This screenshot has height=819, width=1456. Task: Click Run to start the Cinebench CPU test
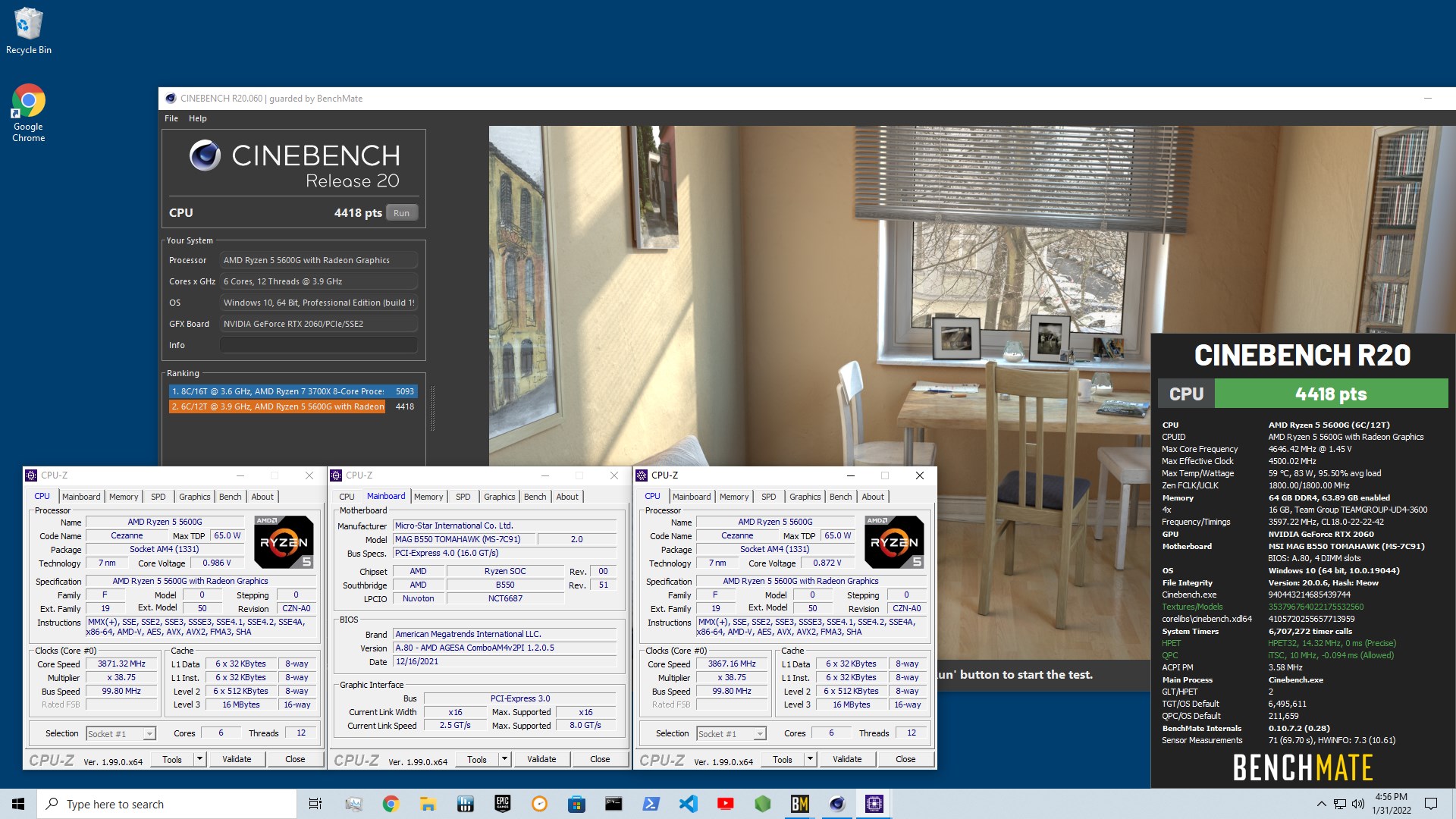click(x=402, y=213)
